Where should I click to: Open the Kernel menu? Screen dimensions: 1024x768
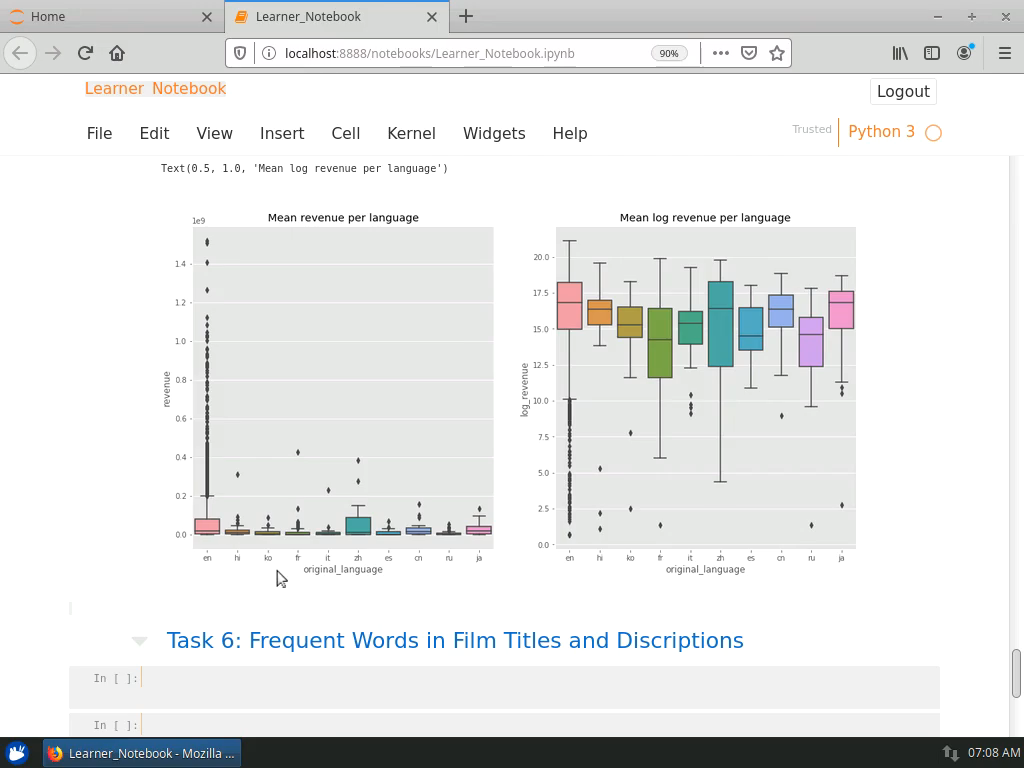click(411, 133)
